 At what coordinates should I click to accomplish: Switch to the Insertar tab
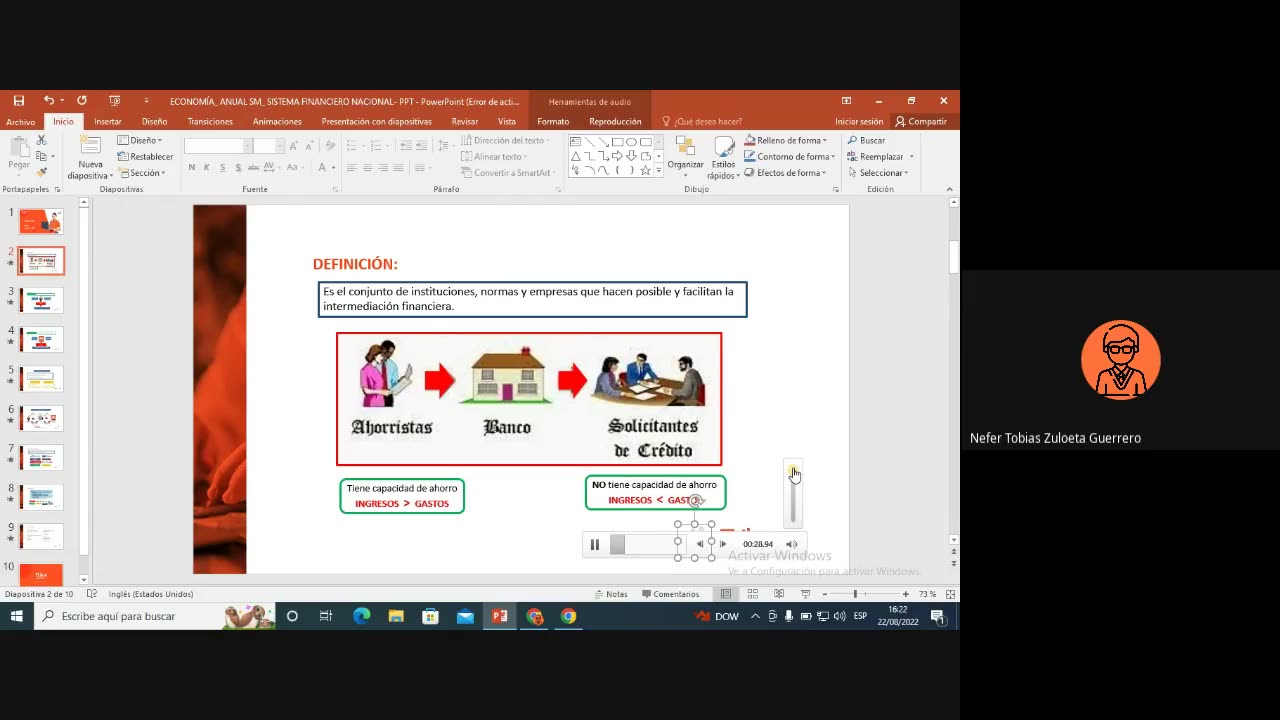[x=108, y=122]
